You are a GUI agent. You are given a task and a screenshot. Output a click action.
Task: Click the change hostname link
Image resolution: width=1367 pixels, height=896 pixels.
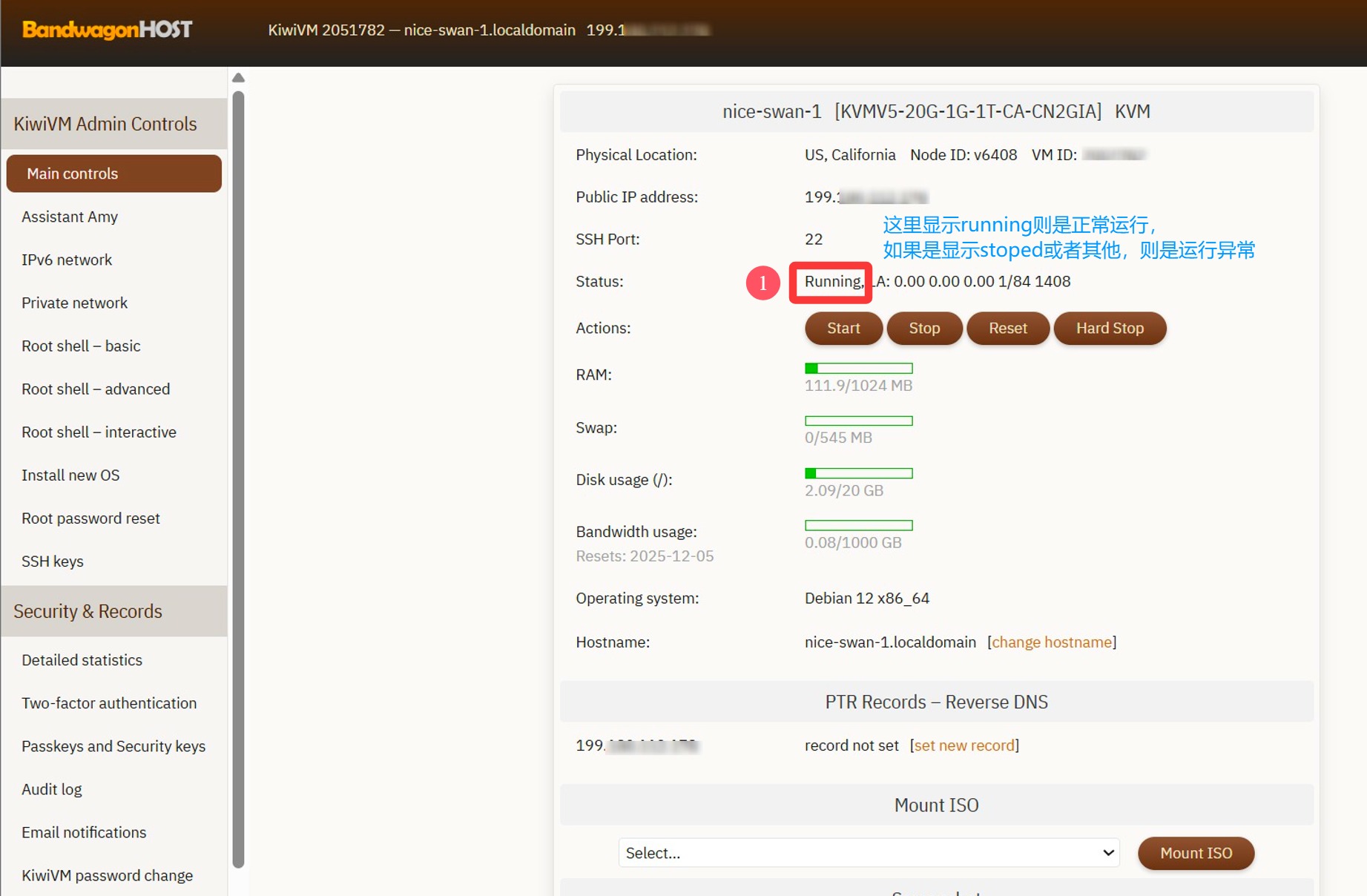point(1052,642)
